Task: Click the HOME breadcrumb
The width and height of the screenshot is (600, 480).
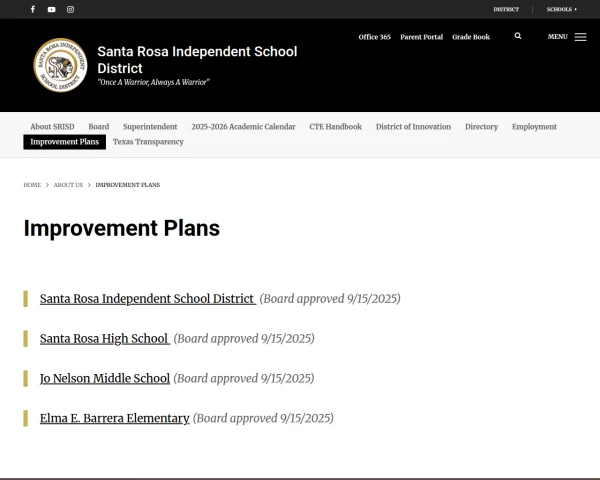Action: point(32,185)
